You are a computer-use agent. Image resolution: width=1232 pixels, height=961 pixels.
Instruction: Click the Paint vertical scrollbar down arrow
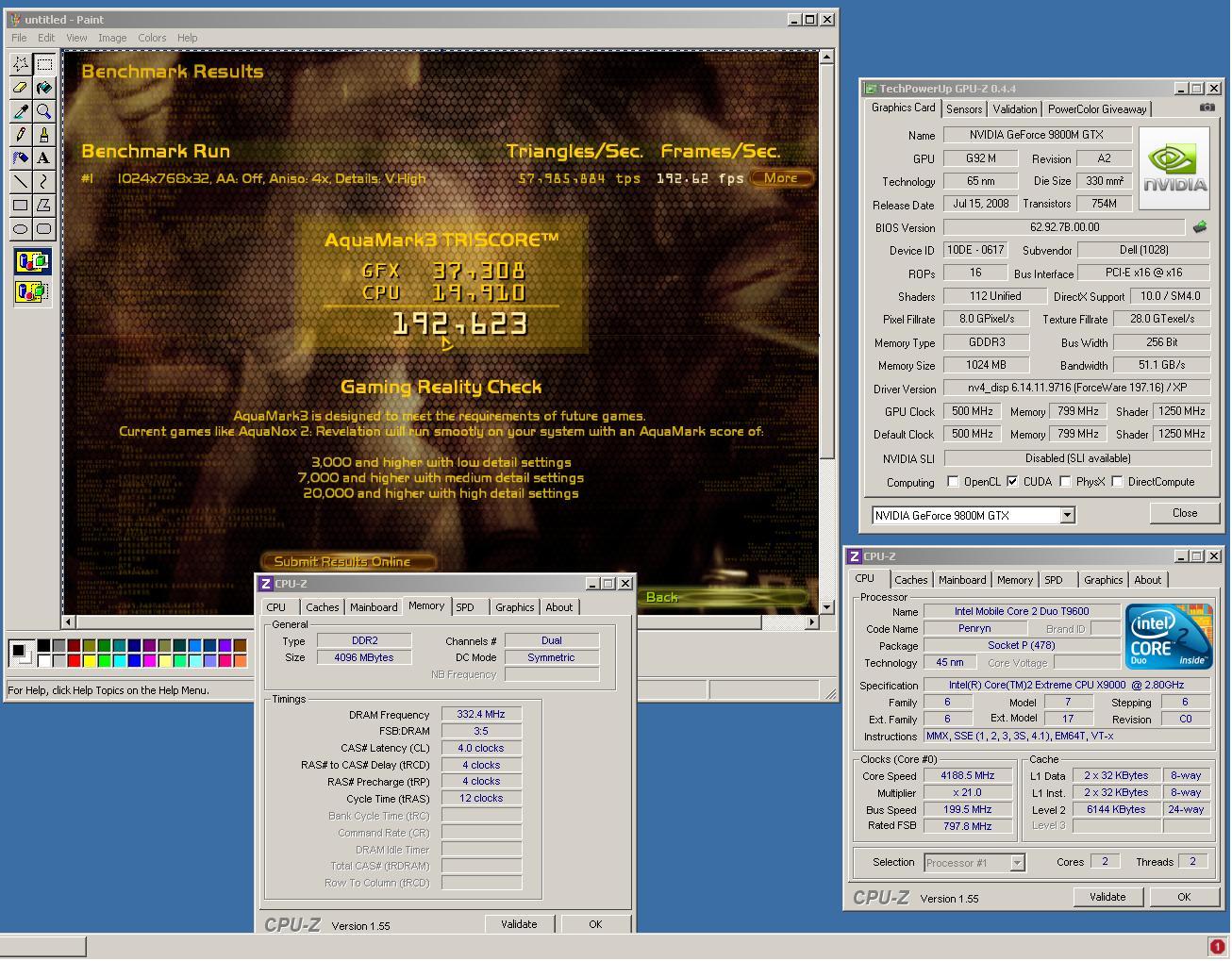[x=826, y=606]
